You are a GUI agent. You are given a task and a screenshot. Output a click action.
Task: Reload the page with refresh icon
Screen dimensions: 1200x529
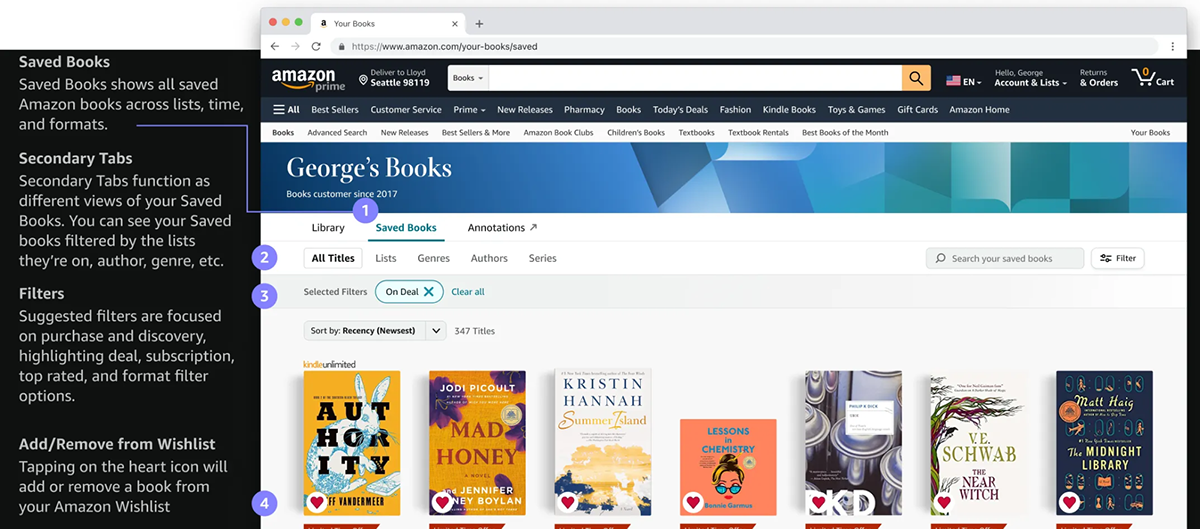pyautogui.click(x=316, y=46)
